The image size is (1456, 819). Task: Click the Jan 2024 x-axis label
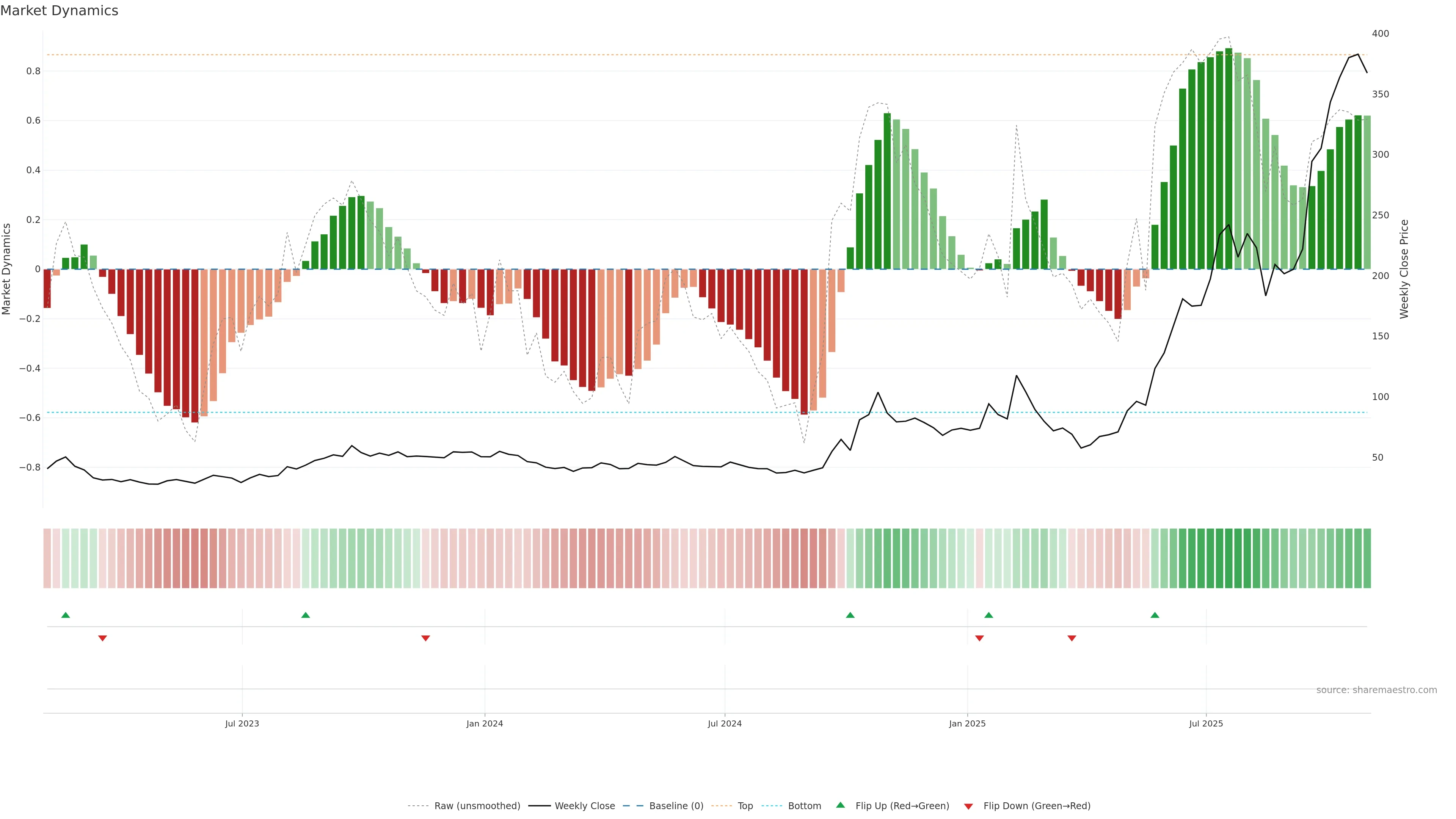point(485,723)
